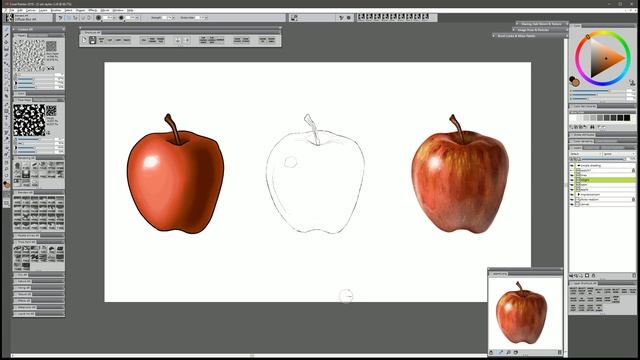The image size is (640, 360).
Task: Switch to the Papers tab
Action: coord(21,36)
